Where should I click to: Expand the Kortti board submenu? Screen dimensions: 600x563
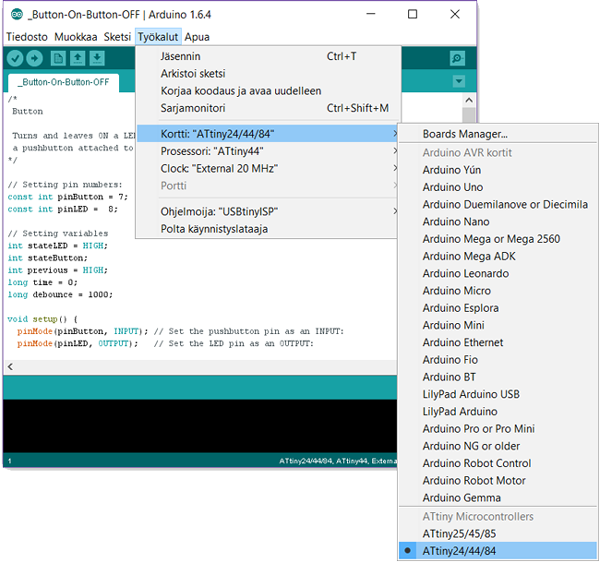267,134
